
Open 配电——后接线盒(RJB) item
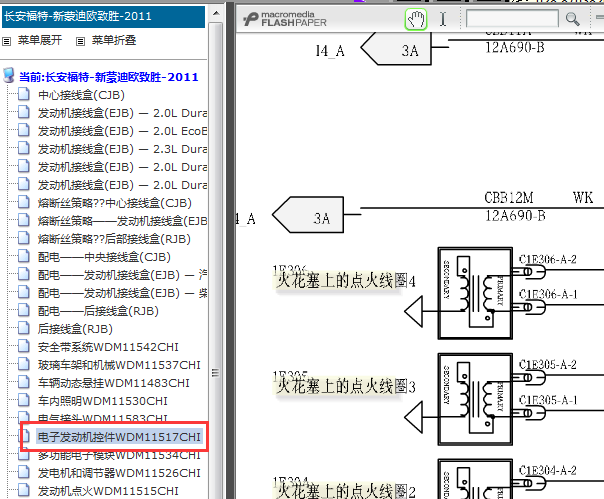pyautogui.click(x=98, y=311)
